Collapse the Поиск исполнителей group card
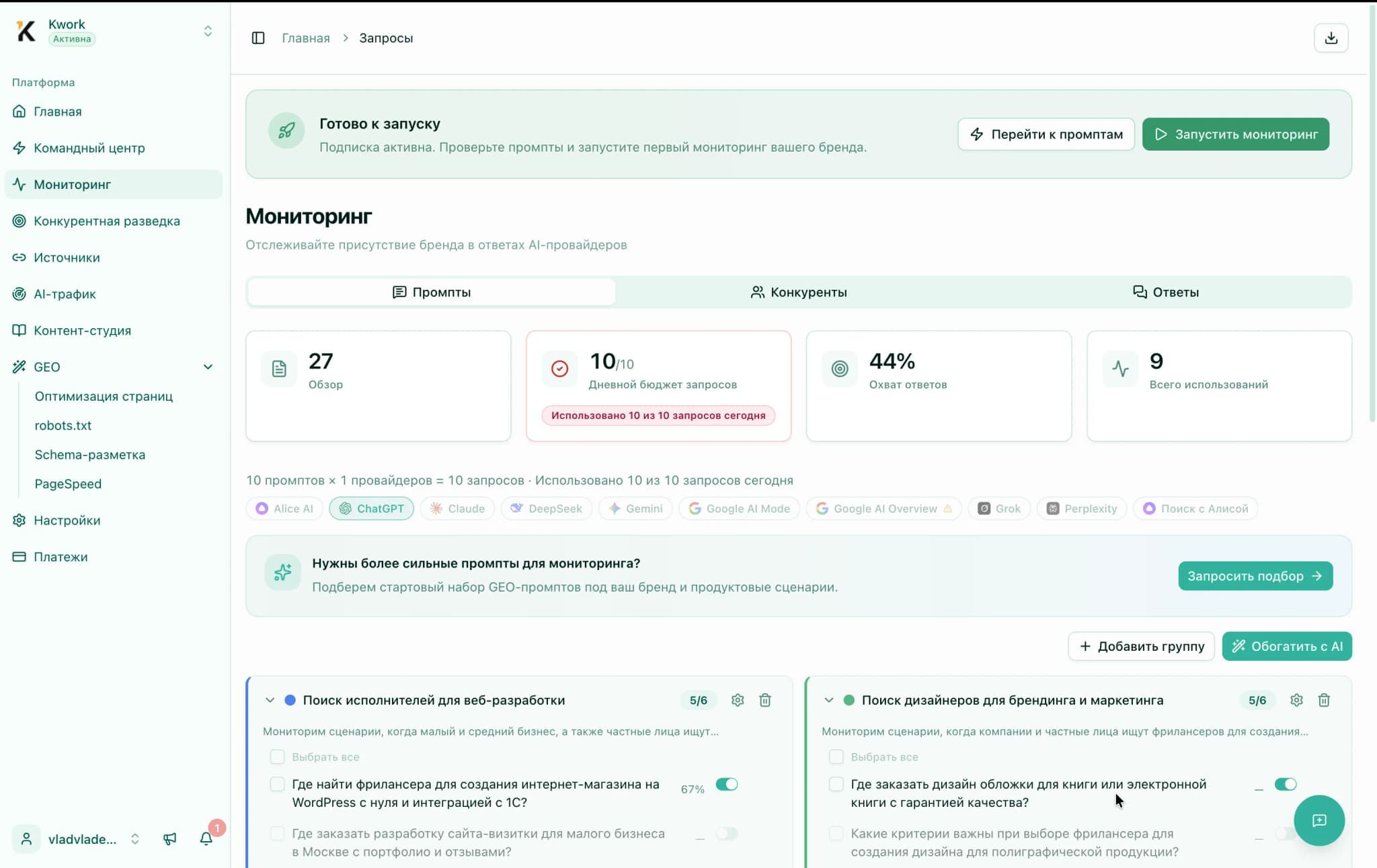This screenshot has height=868, width=1377. pyautogui.click(x=270, y=700)
